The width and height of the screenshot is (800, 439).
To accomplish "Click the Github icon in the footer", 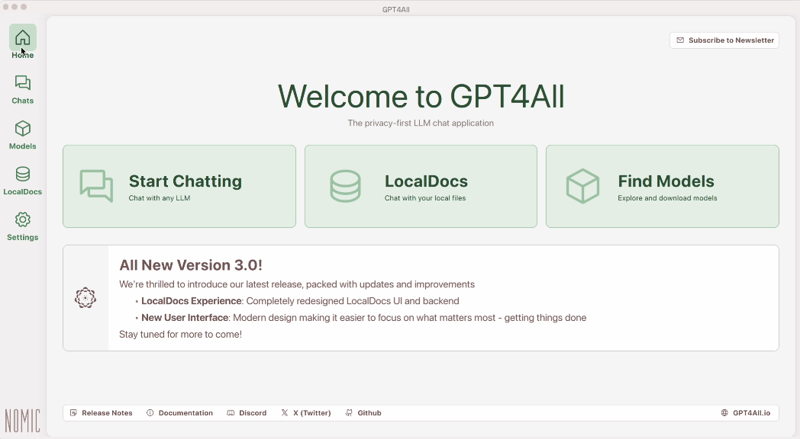I will (x=349, y=413).
